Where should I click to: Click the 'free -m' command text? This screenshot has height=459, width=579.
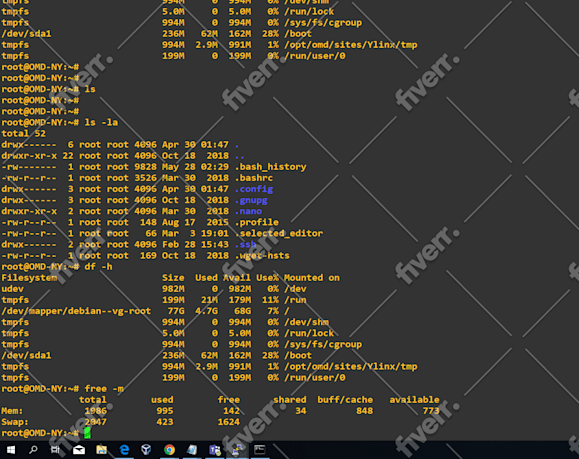(104, 388)
